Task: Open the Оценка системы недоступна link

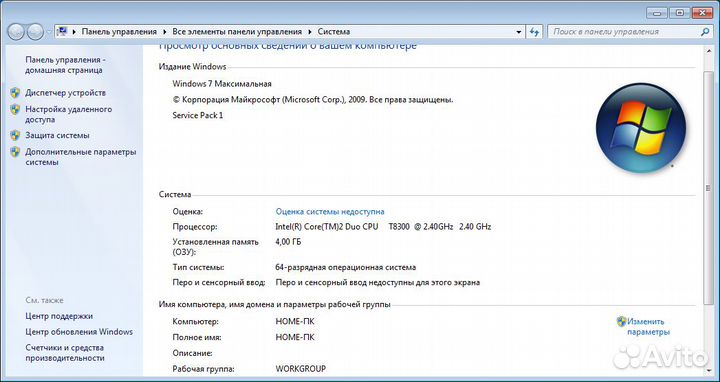Action: point(330,212)
